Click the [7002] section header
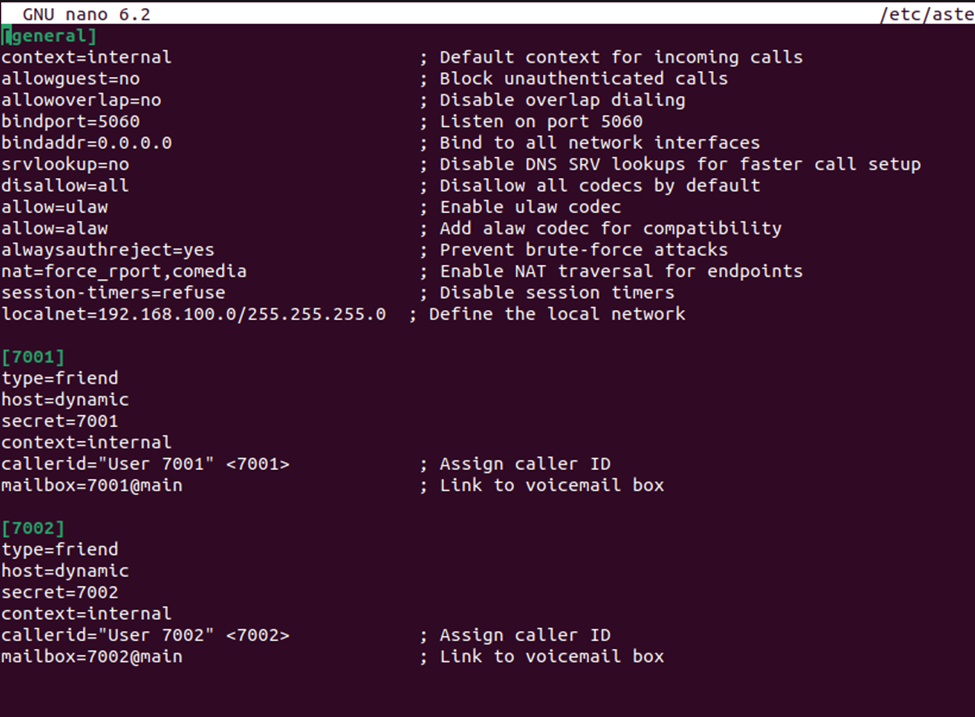Image resolution: width=975 pixels, height=717 pixels. (x=33, y=528)
